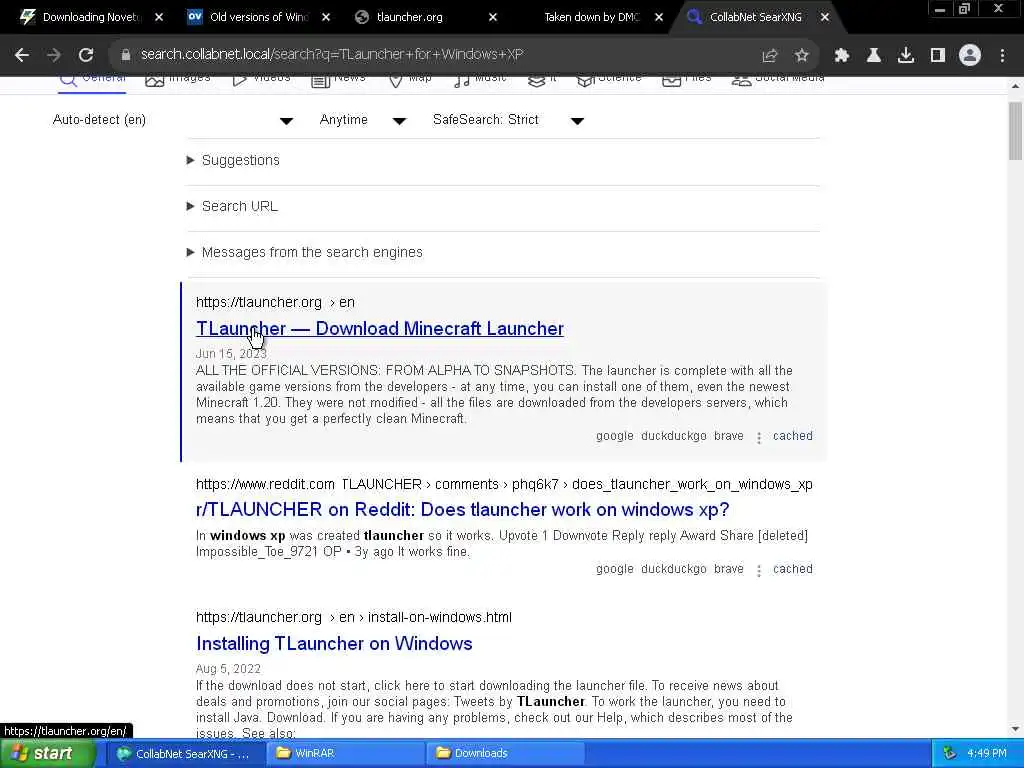Click brave engine on TLauncher result
The height and width of the screenshot is (768, 1024).
pyautogui.click(x=729, y=436)
